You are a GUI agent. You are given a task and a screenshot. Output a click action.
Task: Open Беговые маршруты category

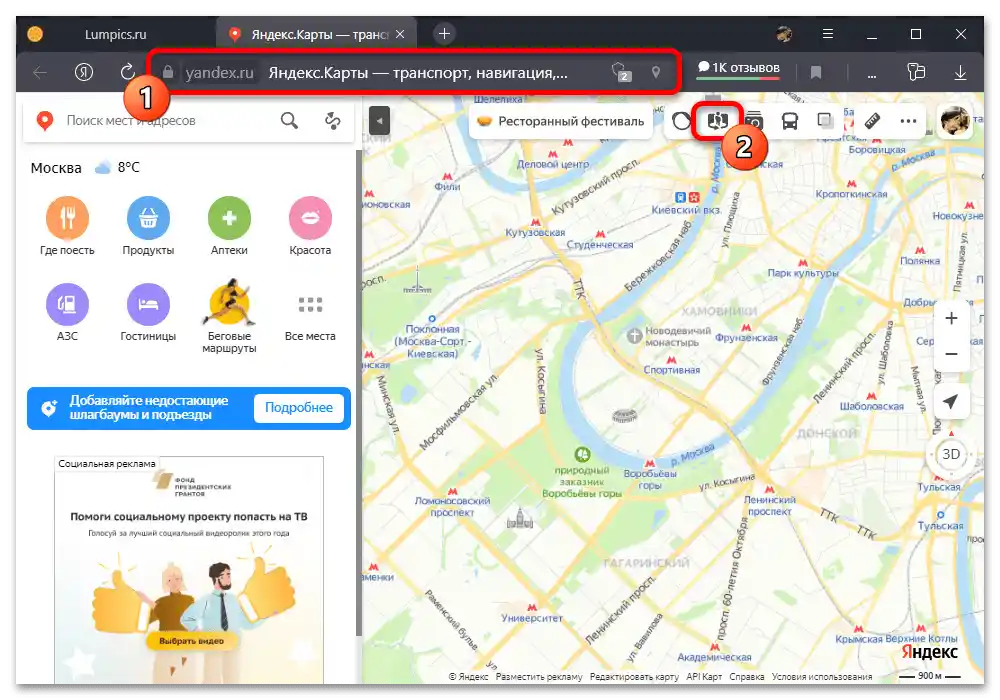(x=229, y=316)
